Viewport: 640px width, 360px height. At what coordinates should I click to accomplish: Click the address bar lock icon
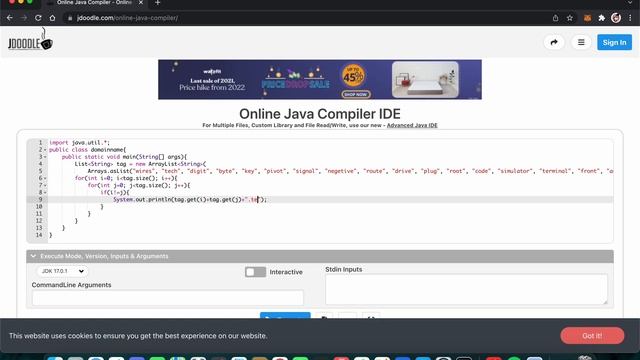click(x=70, y=18)
